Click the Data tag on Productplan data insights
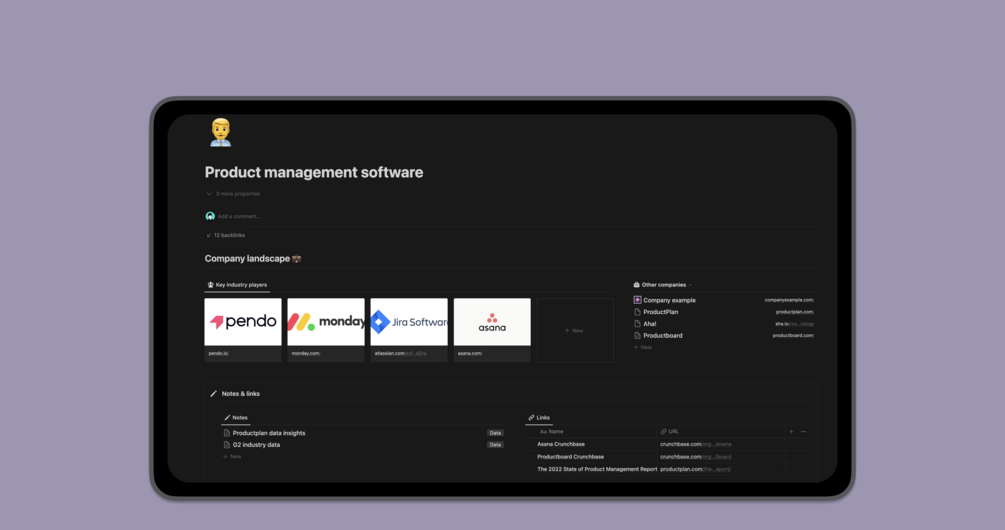The height and width of the screenshot is (530, 1005). 495,433
